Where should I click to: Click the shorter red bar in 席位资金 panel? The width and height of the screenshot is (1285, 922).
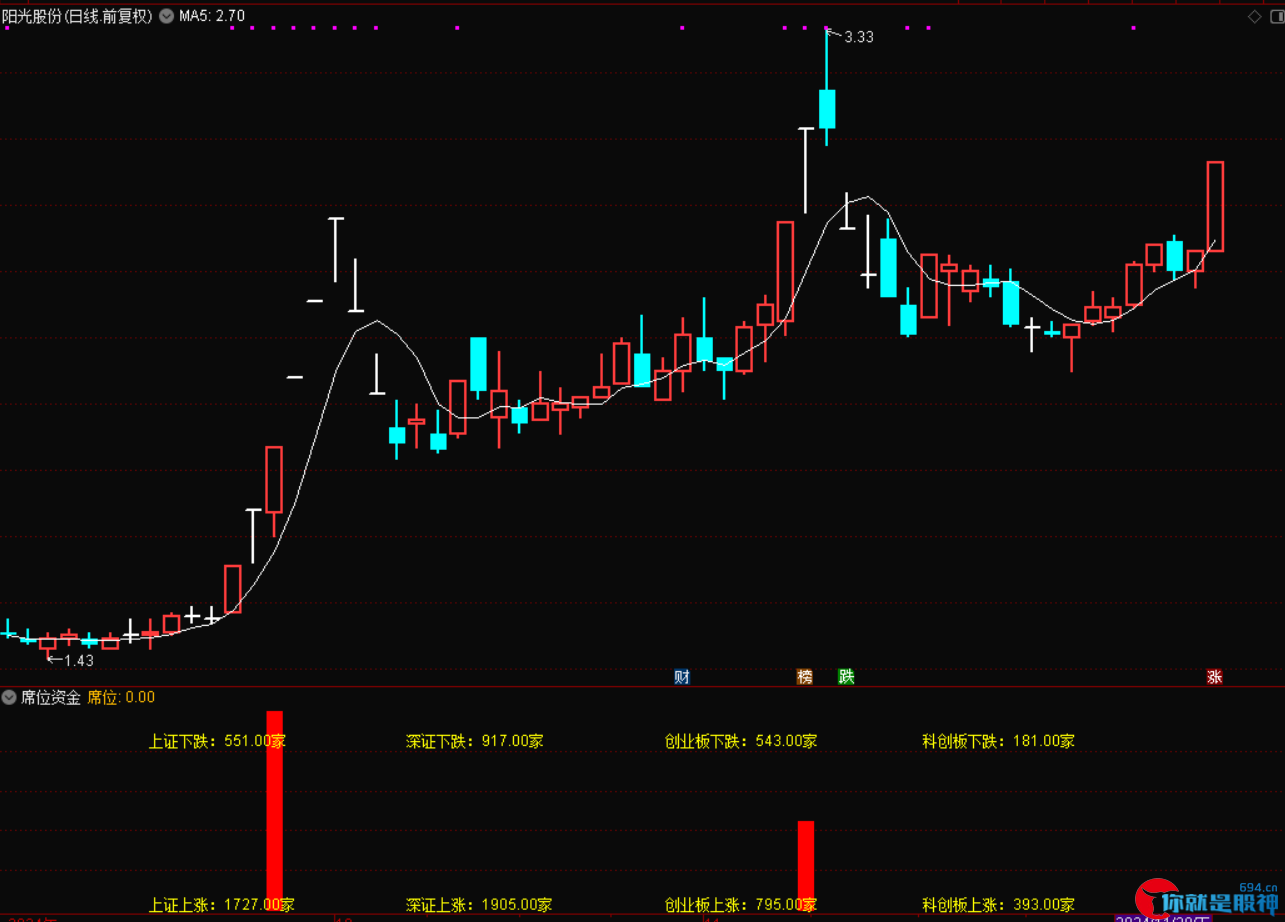(806, 866)
